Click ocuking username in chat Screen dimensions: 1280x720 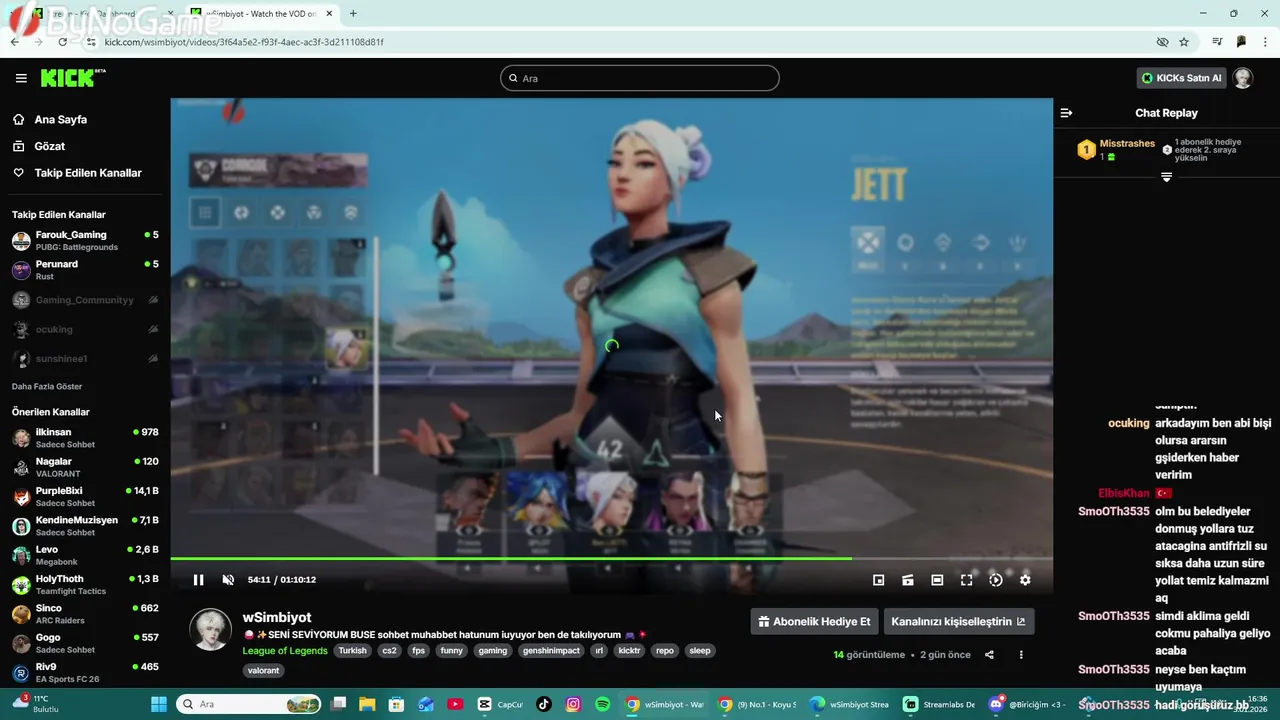tap(1129, 423)
